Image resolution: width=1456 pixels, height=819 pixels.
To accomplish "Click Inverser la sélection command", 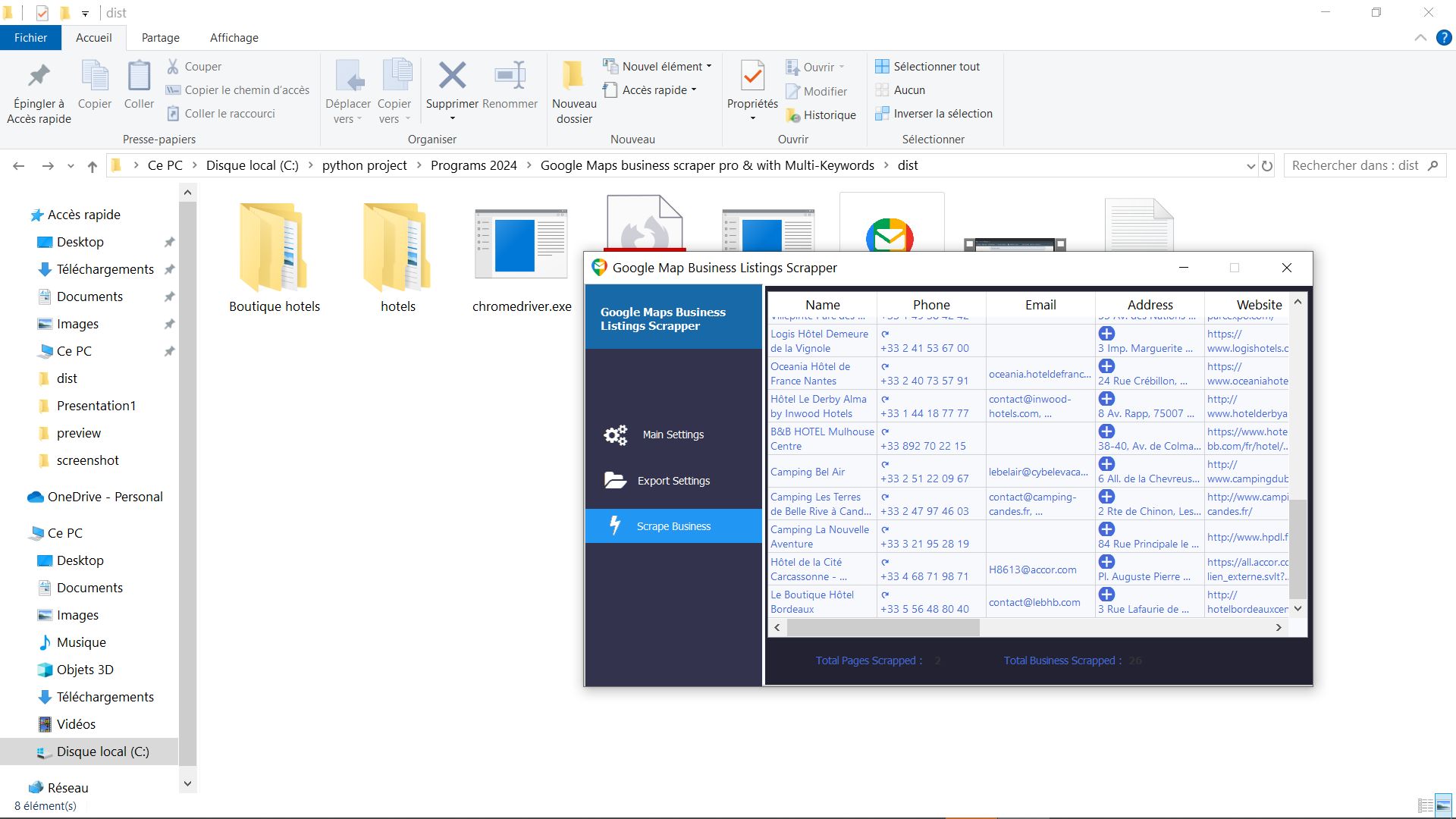I will pyautogui.click(x=934, y=114).
